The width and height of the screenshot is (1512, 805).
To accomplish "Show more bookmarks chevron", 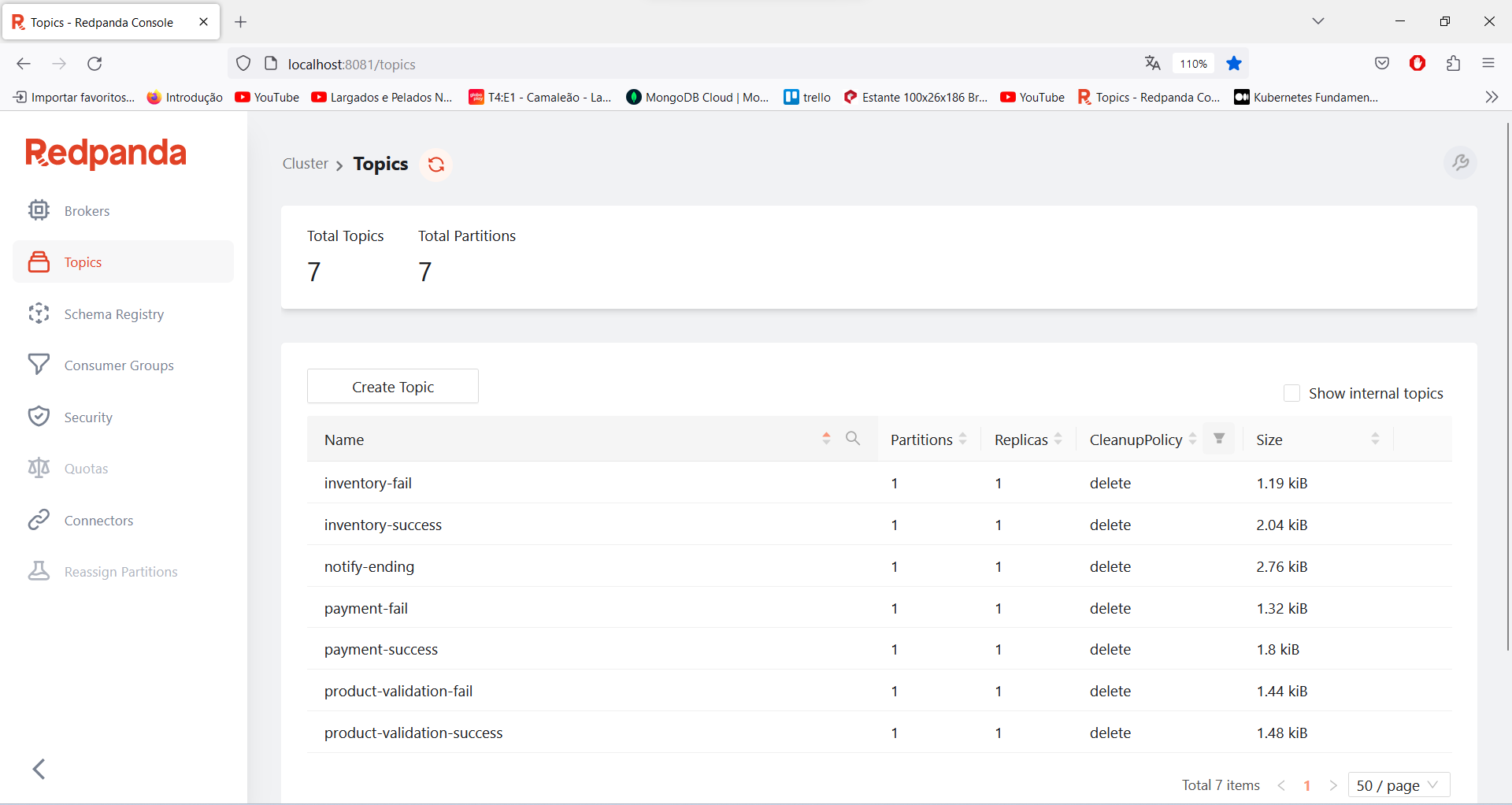I will [x=1492, y=97].
